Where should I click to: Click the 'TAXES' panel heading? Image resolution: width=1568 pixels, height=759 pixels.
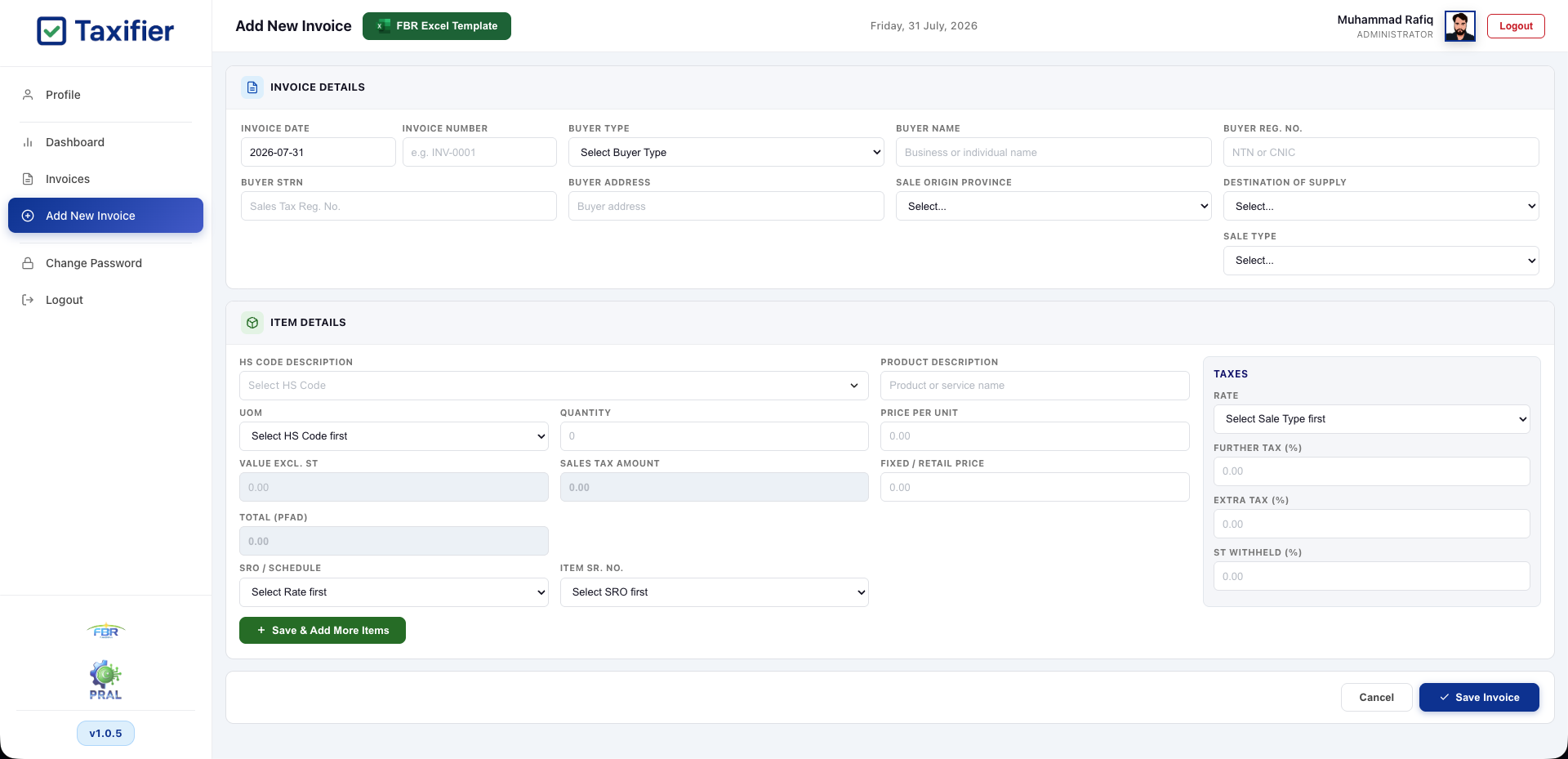[x=1231, y=374]
